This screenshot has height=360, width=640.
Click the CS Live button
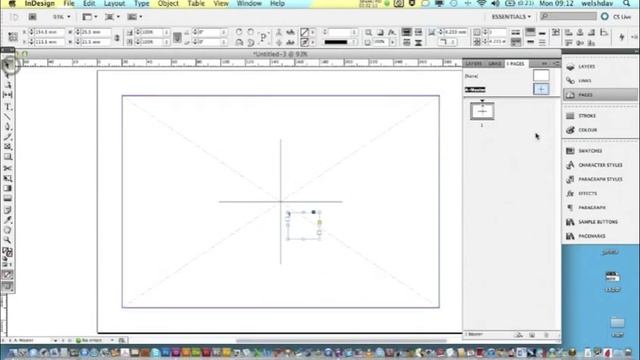pos(616,17)
